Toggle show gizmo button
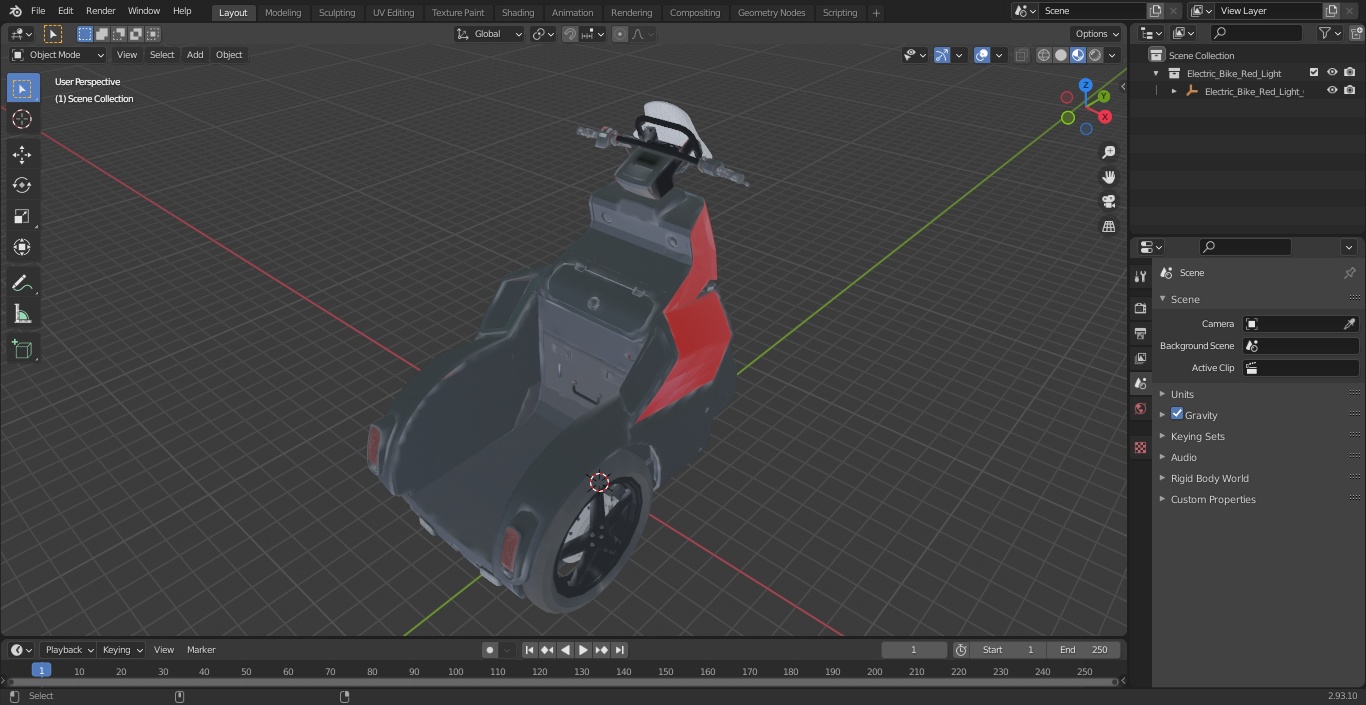Viewport: 1366px width, 705px height. point(942,55)
